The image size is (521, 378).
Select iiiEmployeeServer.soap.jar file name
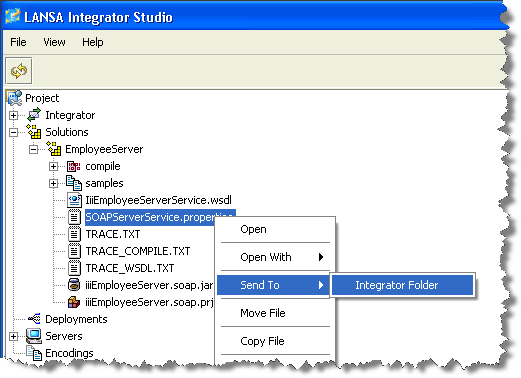tap(149, 285)
